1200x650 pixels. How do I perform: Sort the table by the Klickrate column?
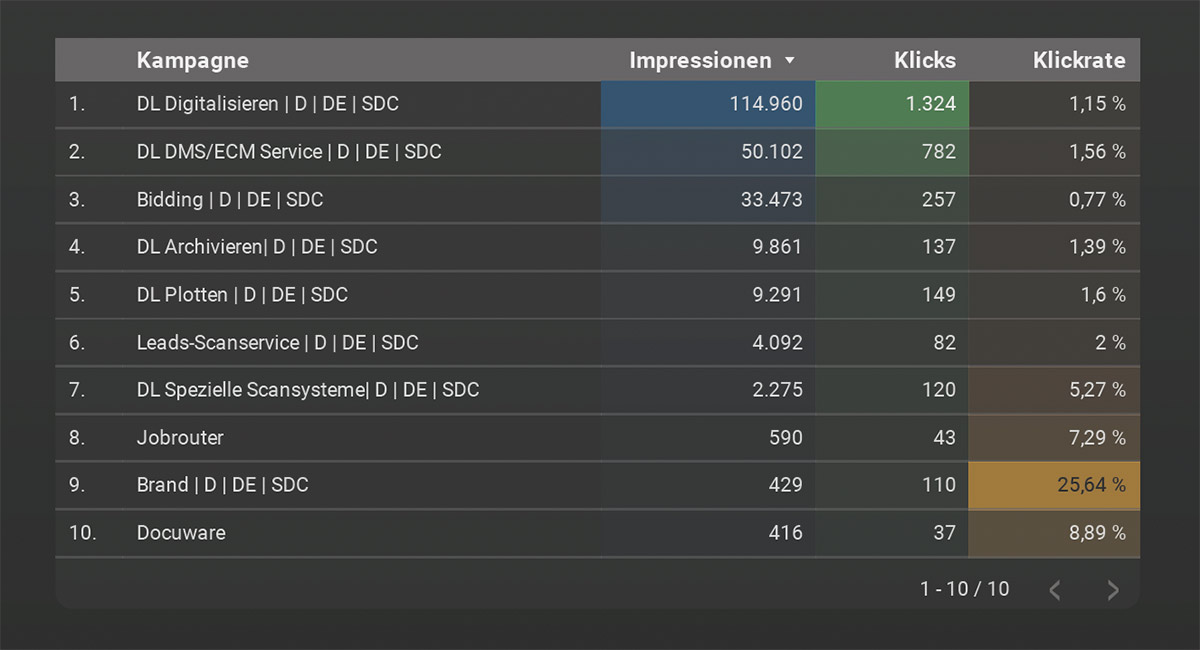pos(1079,60)
